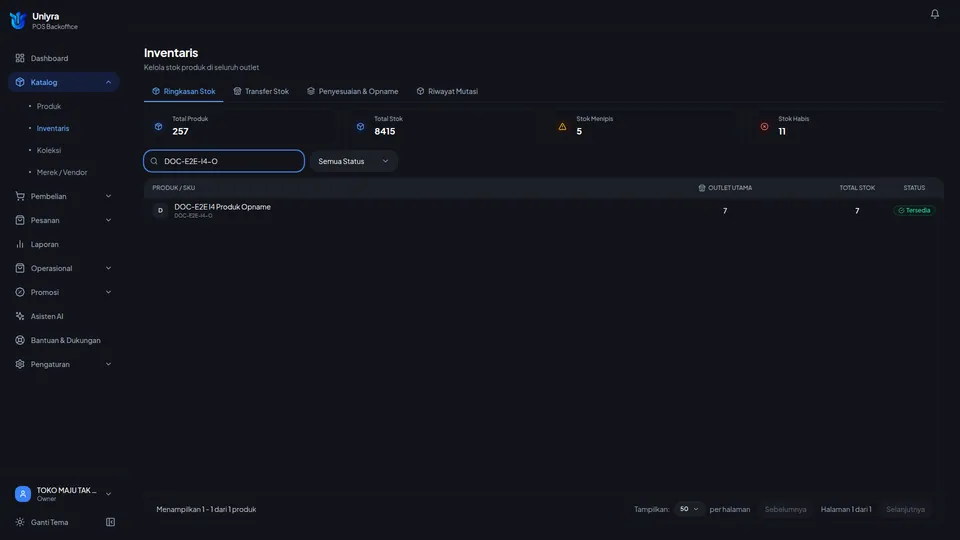Open notifications bell icon
Image resolution: width=960 pixels, height=540 pixels.
click(934, 13)
